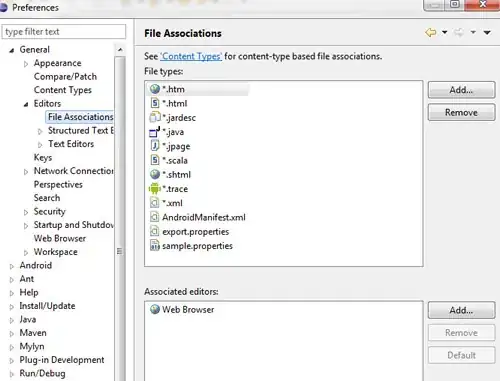Image resolution: width=500 pixels, height=381 pixels.
Task: Expand the Android preferences node
Action: point(12,266)
